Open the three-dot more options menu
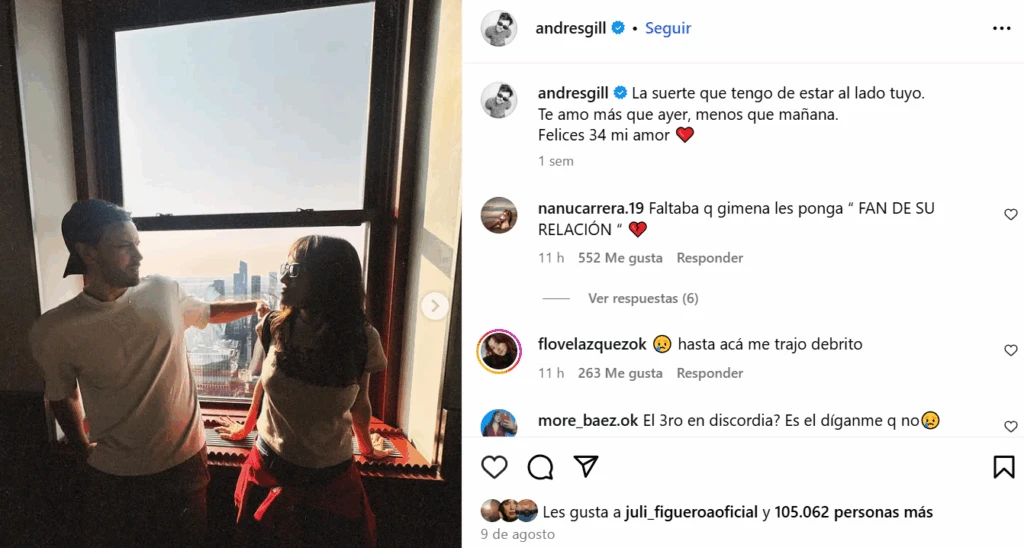This screenshot has width=1024, height=548. pyautogui.click(x=1001, y=28)
